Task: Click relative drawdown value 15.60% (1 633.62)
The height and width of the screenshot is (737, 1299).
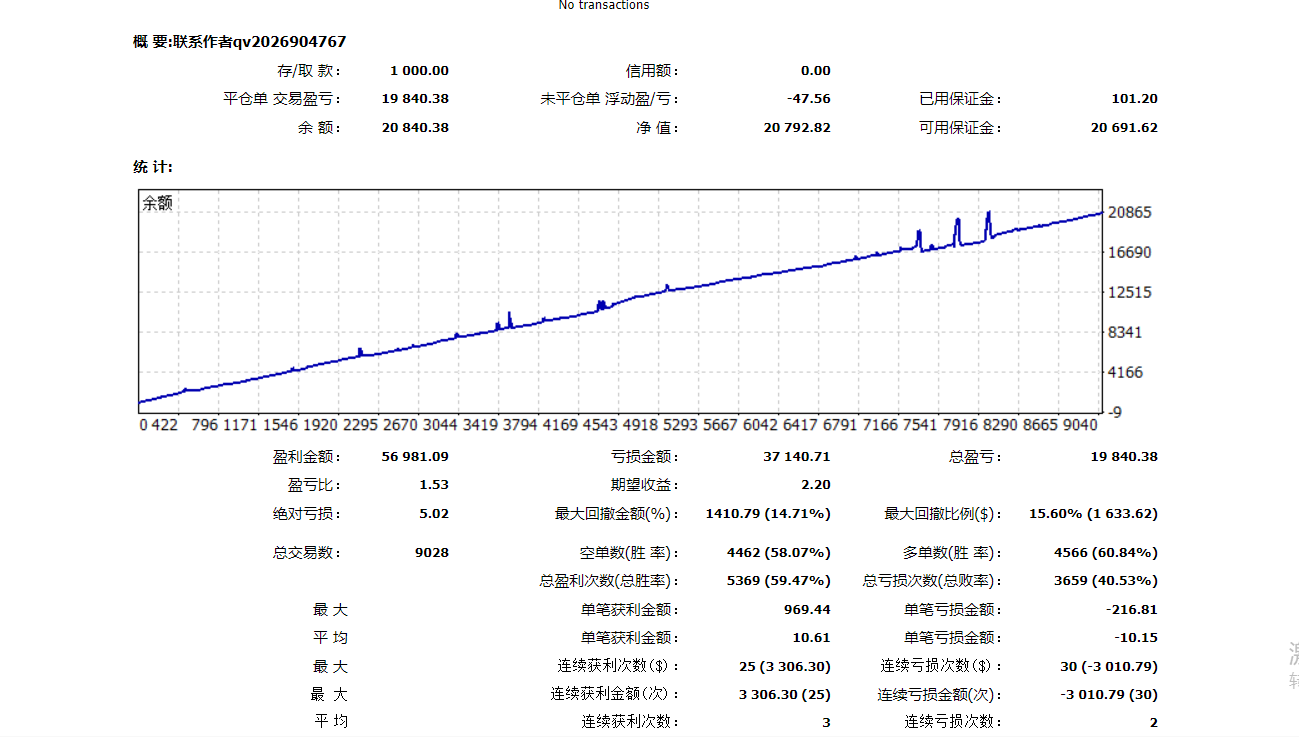Action: [x=1093, y=513]
